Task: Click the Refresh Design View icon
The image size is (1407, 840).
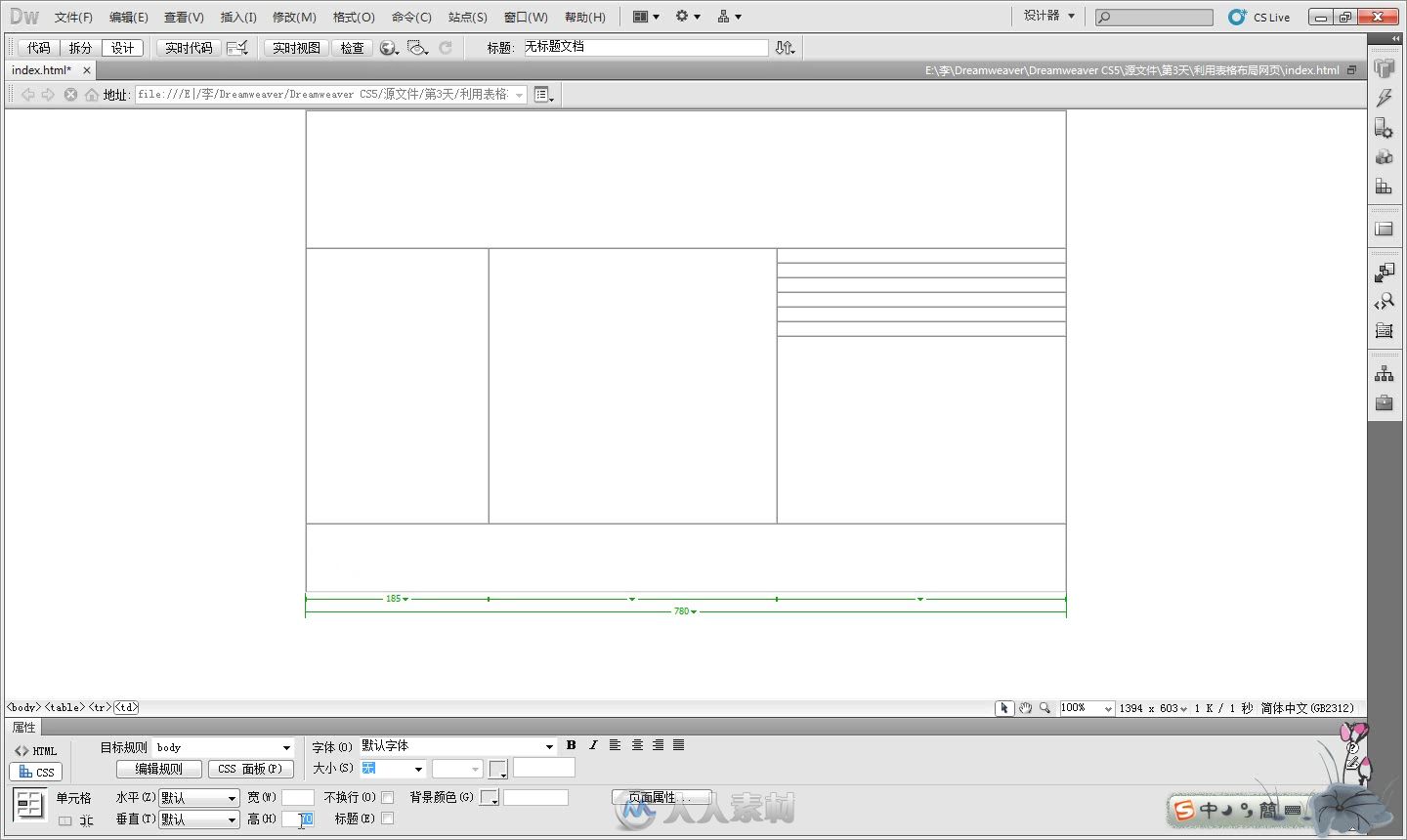Action: pos(446,48)
